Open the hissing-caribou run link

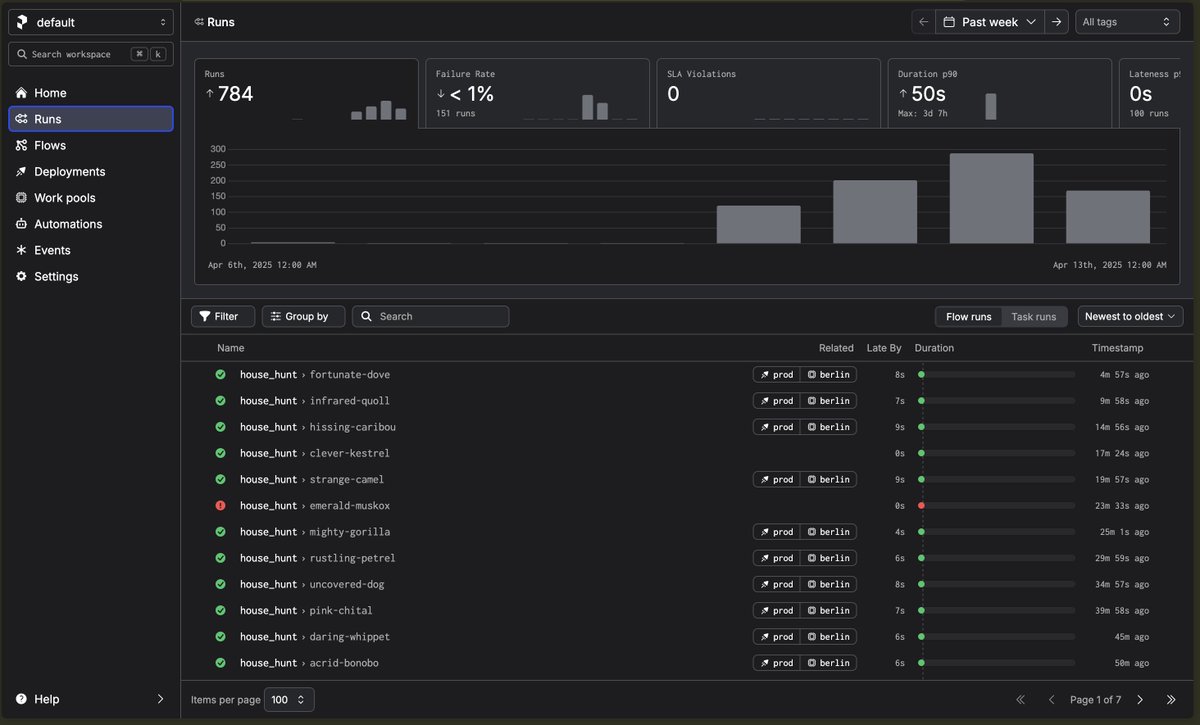(353, 427)
